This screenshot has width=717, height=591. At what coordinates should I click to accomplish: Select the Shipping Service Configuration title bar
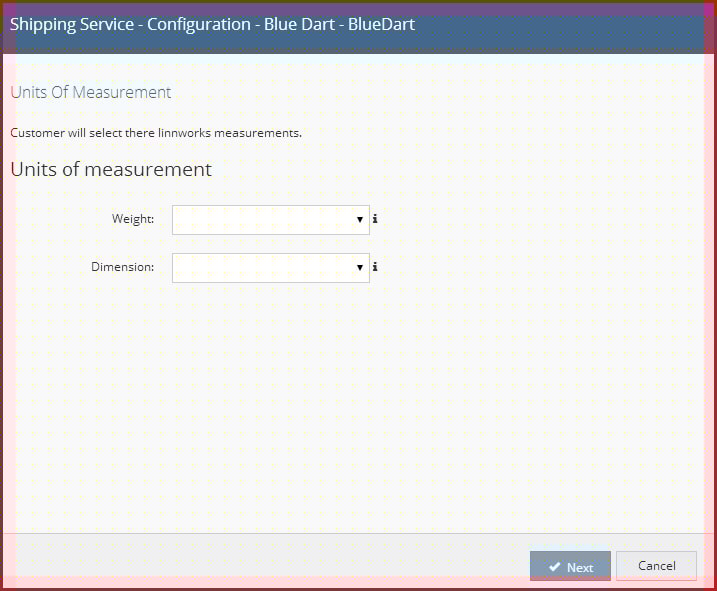coord(358,27)
